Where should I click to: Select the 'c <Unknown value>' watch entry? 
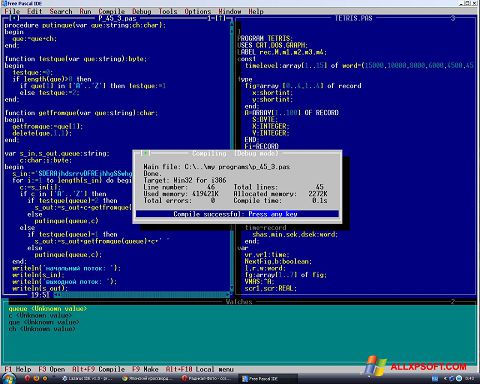[x=40, y=315]
